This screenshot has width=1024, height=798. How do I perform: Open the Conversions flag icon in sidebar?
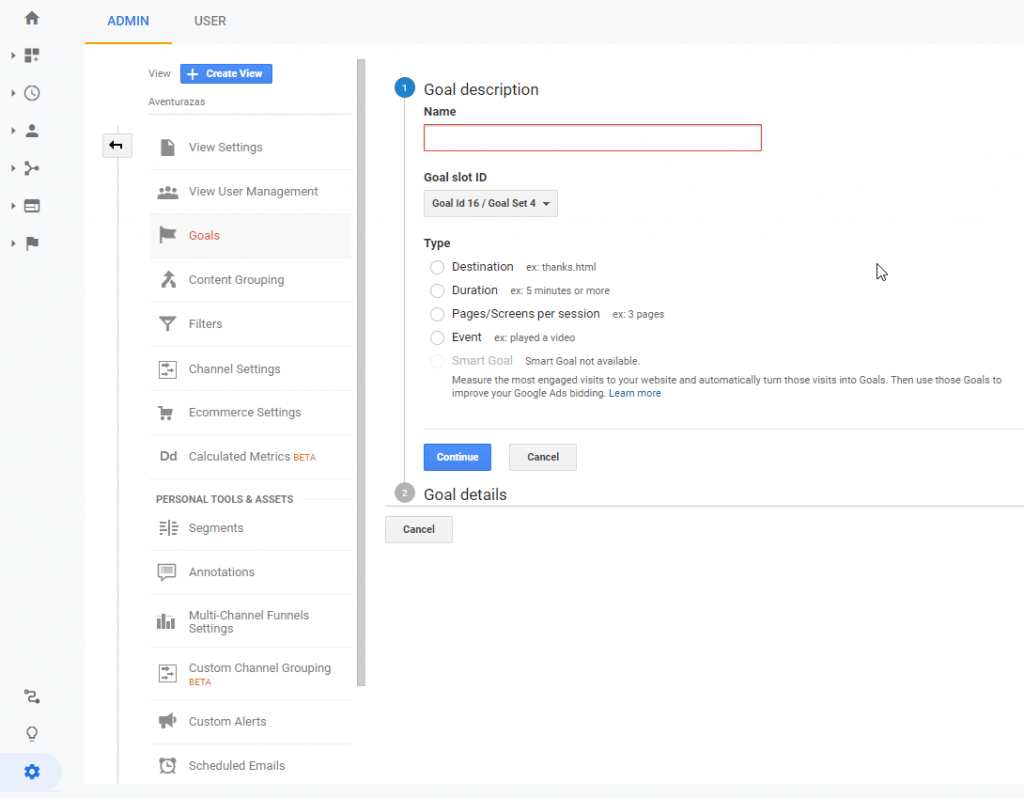31,244
